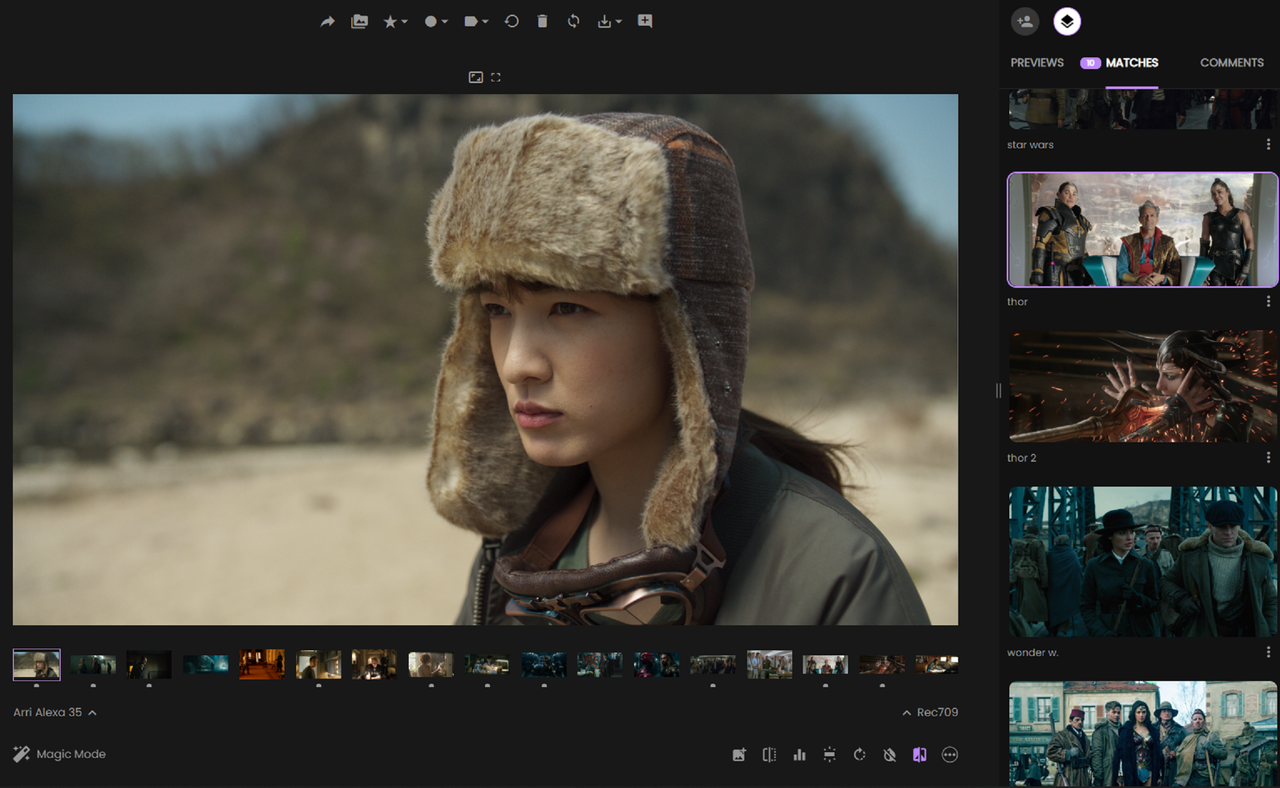Select the Matches tab

(x=1132, y=63)
